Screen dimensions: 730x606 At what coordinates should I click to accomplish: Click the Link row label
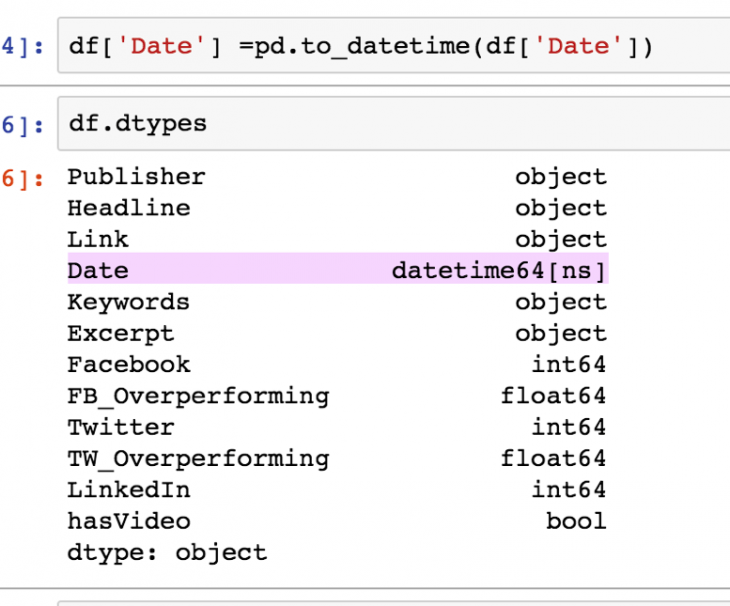click(98, 239)
